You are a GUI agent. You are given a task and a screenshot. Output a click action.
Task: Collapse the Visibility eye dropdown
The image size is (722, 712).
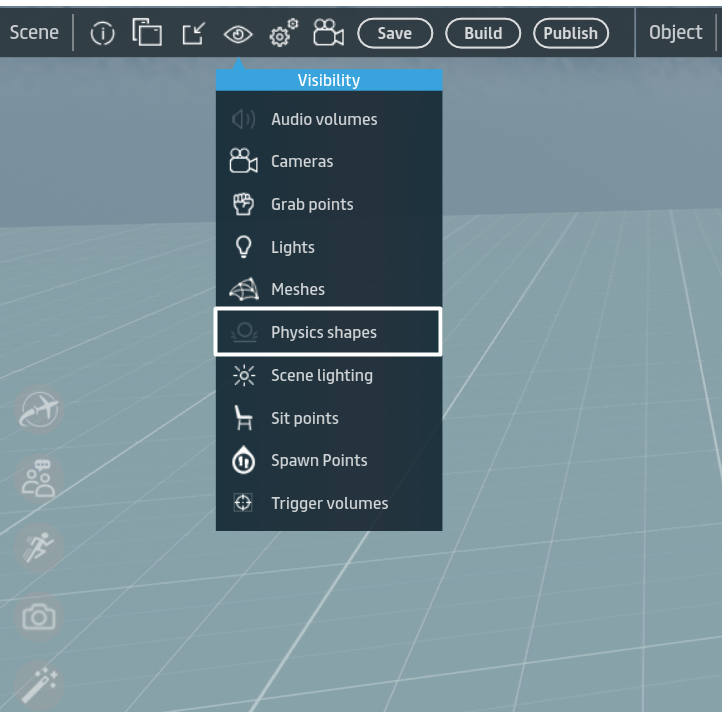238,34
